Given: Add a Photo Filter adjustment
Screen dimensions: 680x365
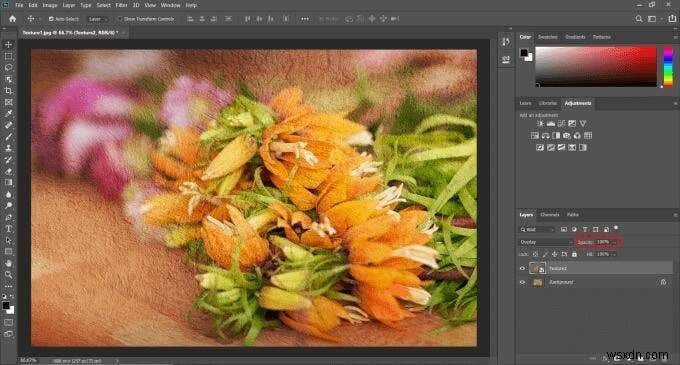Looking at the screenshot, I should (x=566, y=136).
